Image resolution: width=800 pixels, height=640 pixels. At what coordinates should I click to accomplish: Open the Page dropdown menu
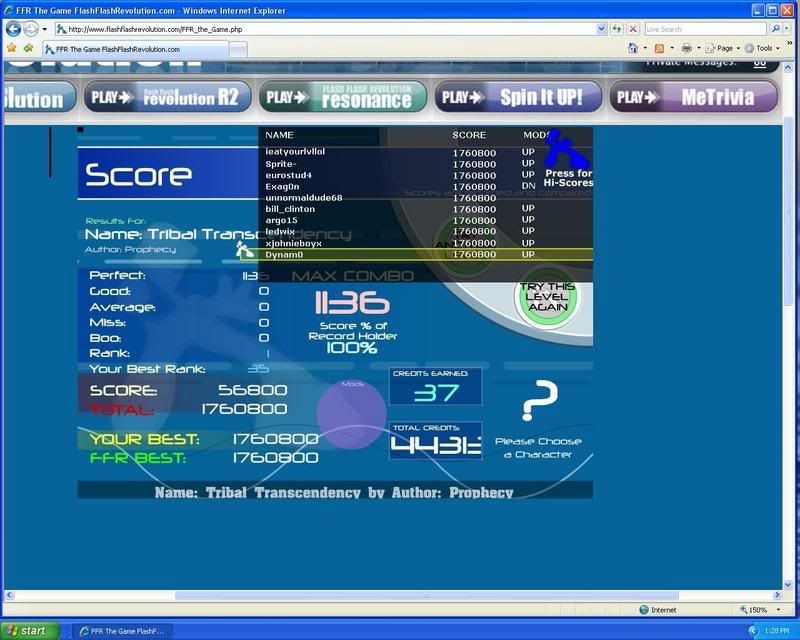[x=724, y=48]
